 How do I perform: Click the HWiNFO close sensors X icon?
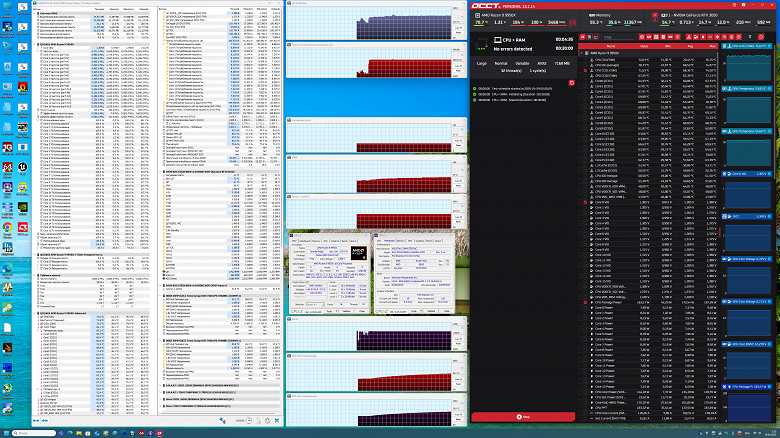tap(277, 421)
